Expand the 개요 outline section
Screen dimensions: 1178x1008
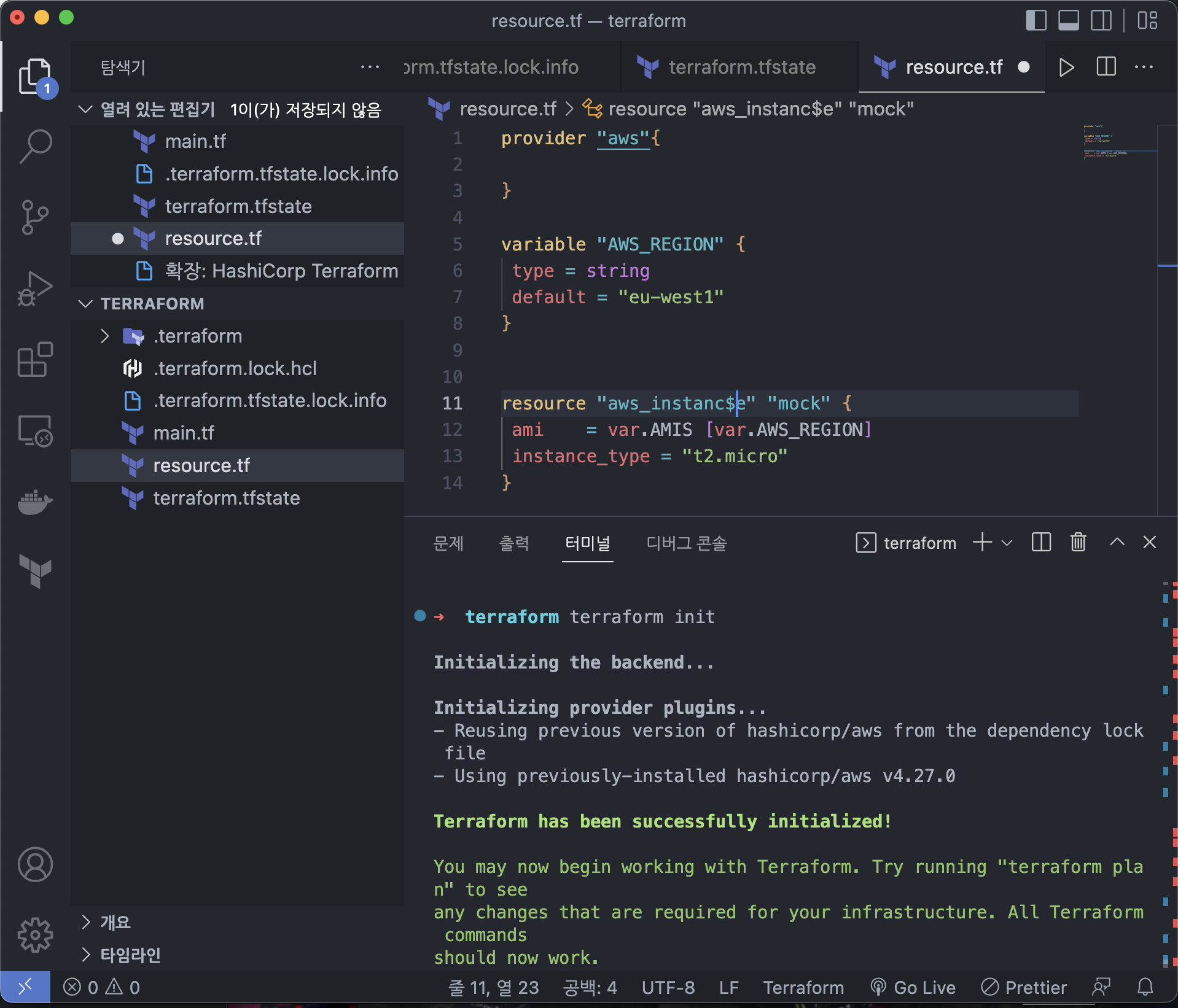pyautogui.click(x=85, y=922)
